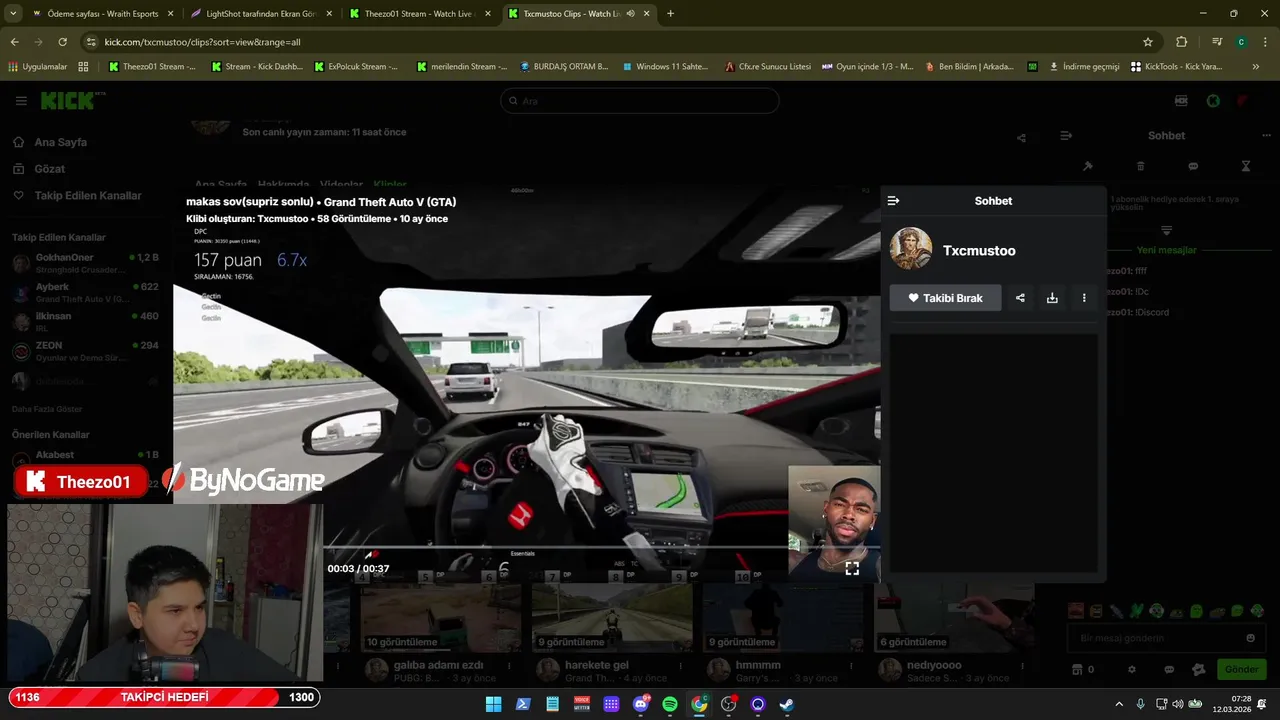The image size is (1280, 720).
Task: Share the clip using share icon
Action: click(1020, 298)
